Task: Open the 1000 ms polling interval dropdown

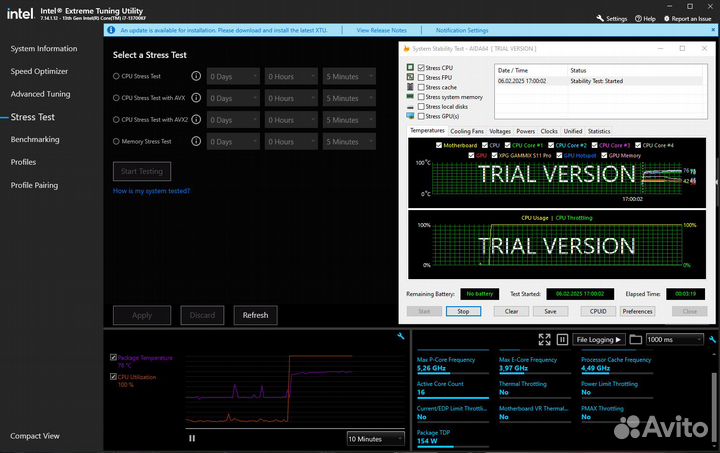Action: [x=677, y=340]
